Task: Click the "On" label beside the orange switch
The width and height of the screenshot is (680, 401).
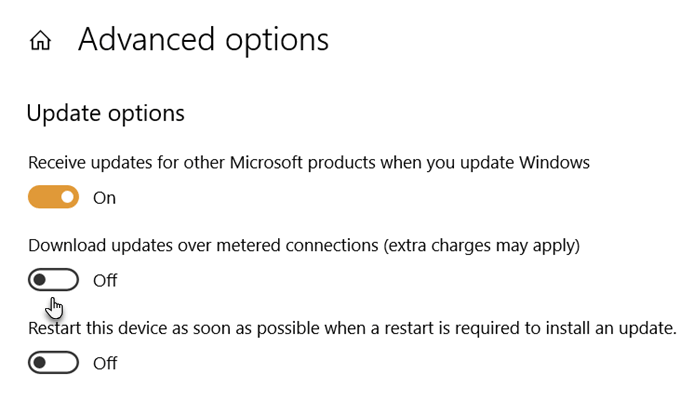Action: point(104,198)
